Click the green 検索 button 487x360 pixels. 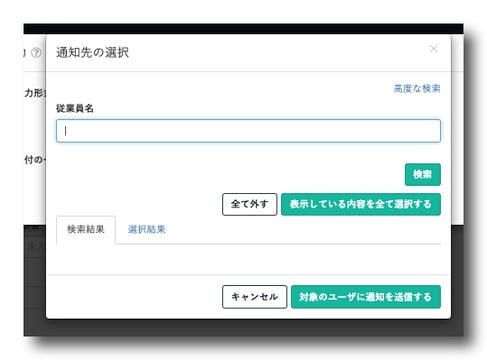423,174
